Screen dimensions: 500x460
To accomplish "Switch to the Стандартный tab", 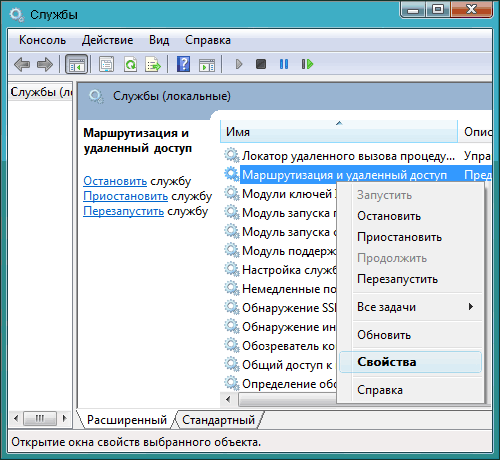I will tap(218, 420).
